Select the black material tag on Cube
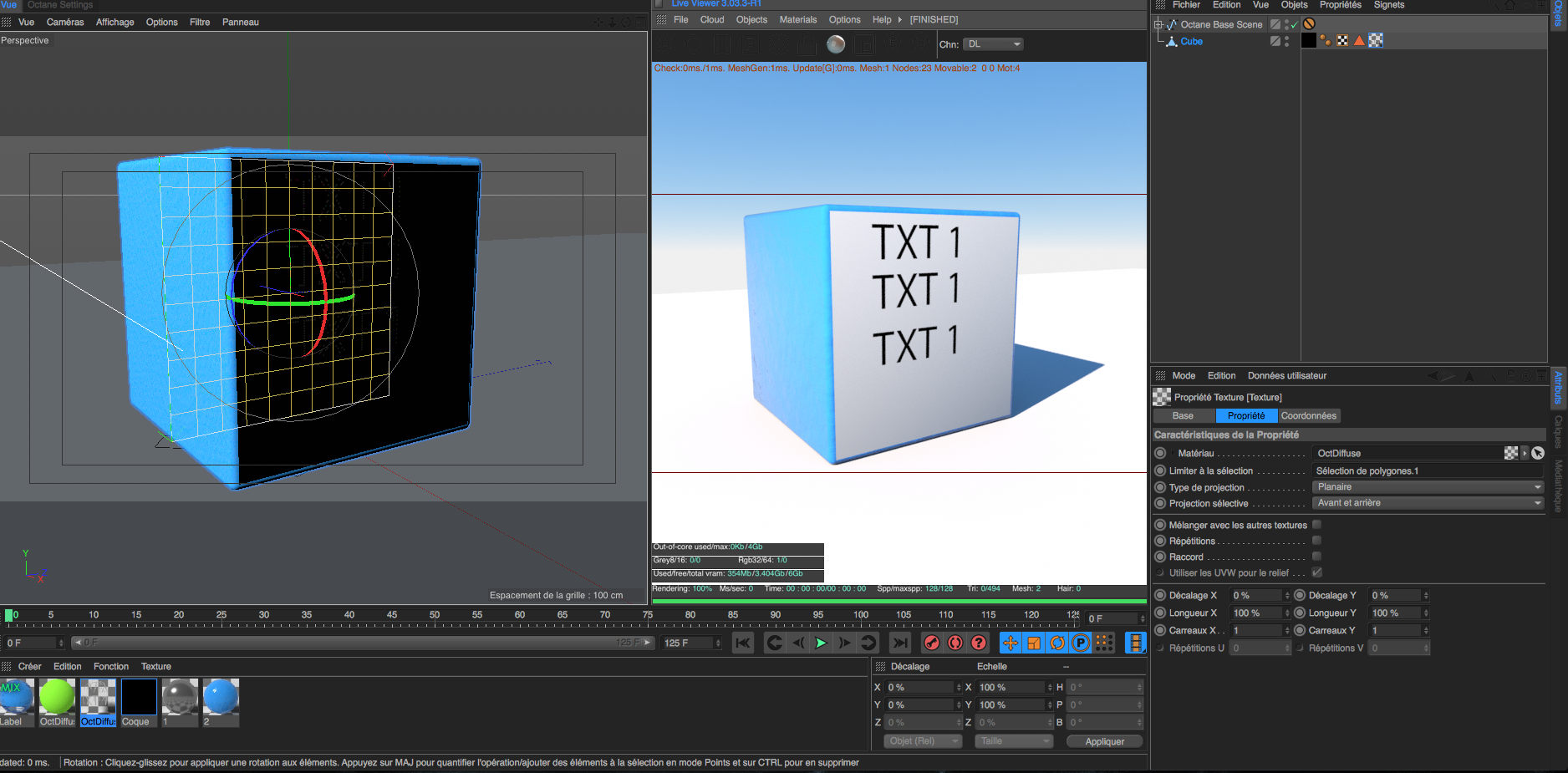 1309,40
